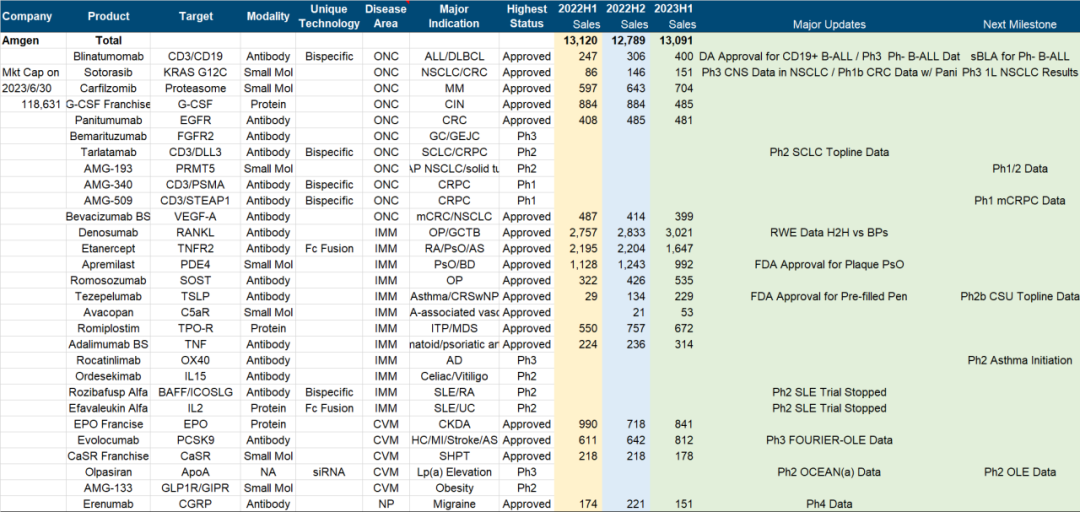Select the CD3/STEAP1 target cell
Screen dimensions: 1080x512
[x=196, y=201]
